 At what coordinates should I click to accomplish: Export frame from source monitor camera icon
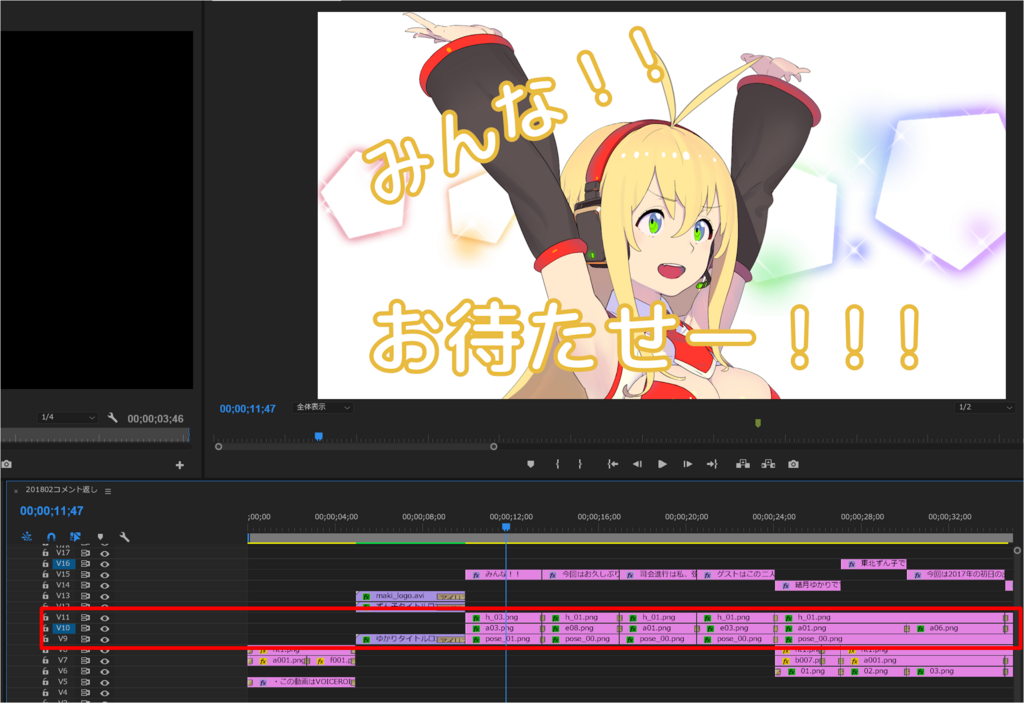(x=7, y=464)
